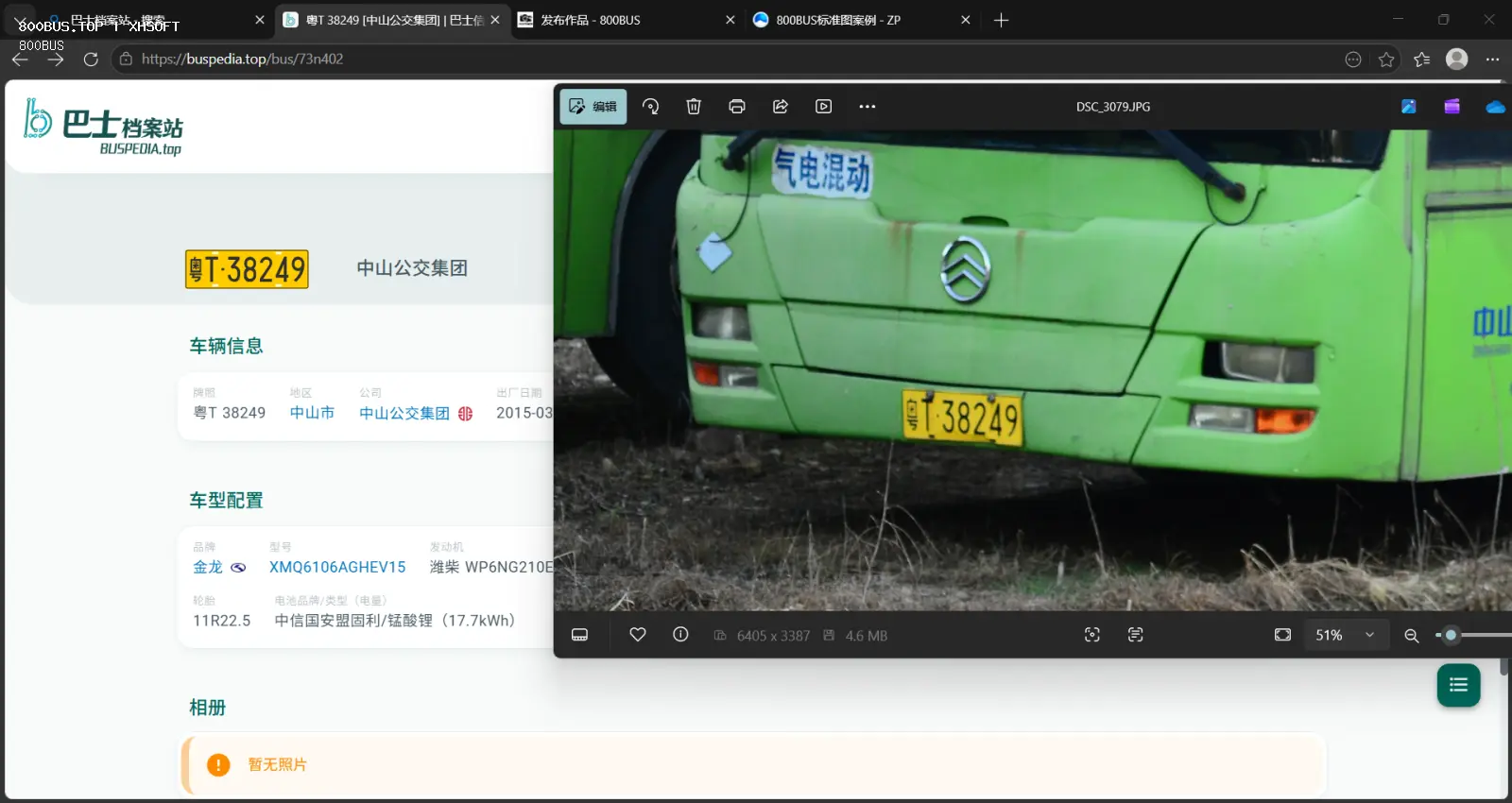Open the blue image app icon in photo viewer
This screenshot has width=1512, height=803.
point(1409,107)
